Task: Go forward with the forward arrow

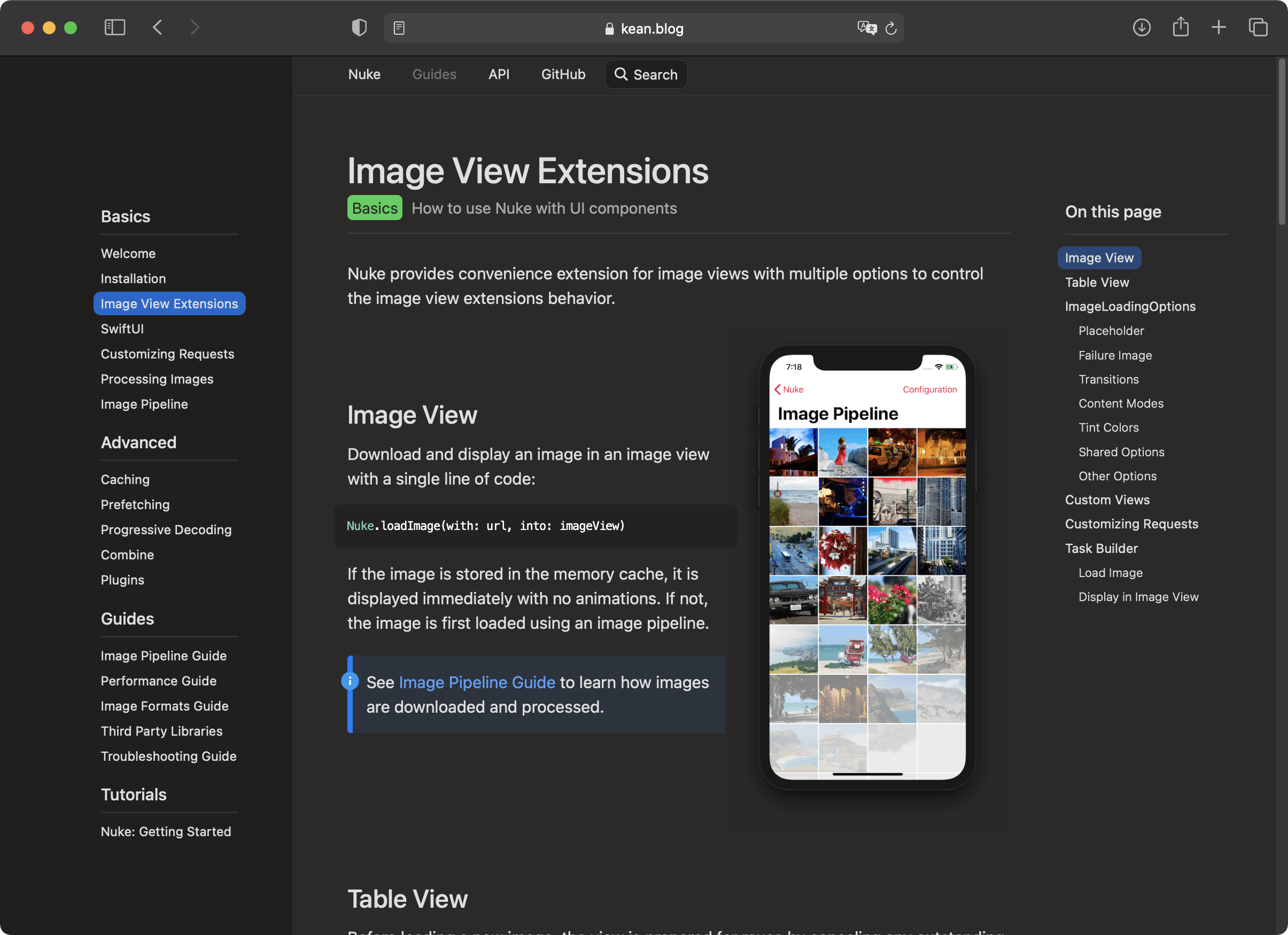Action: (x=195, y=27)
